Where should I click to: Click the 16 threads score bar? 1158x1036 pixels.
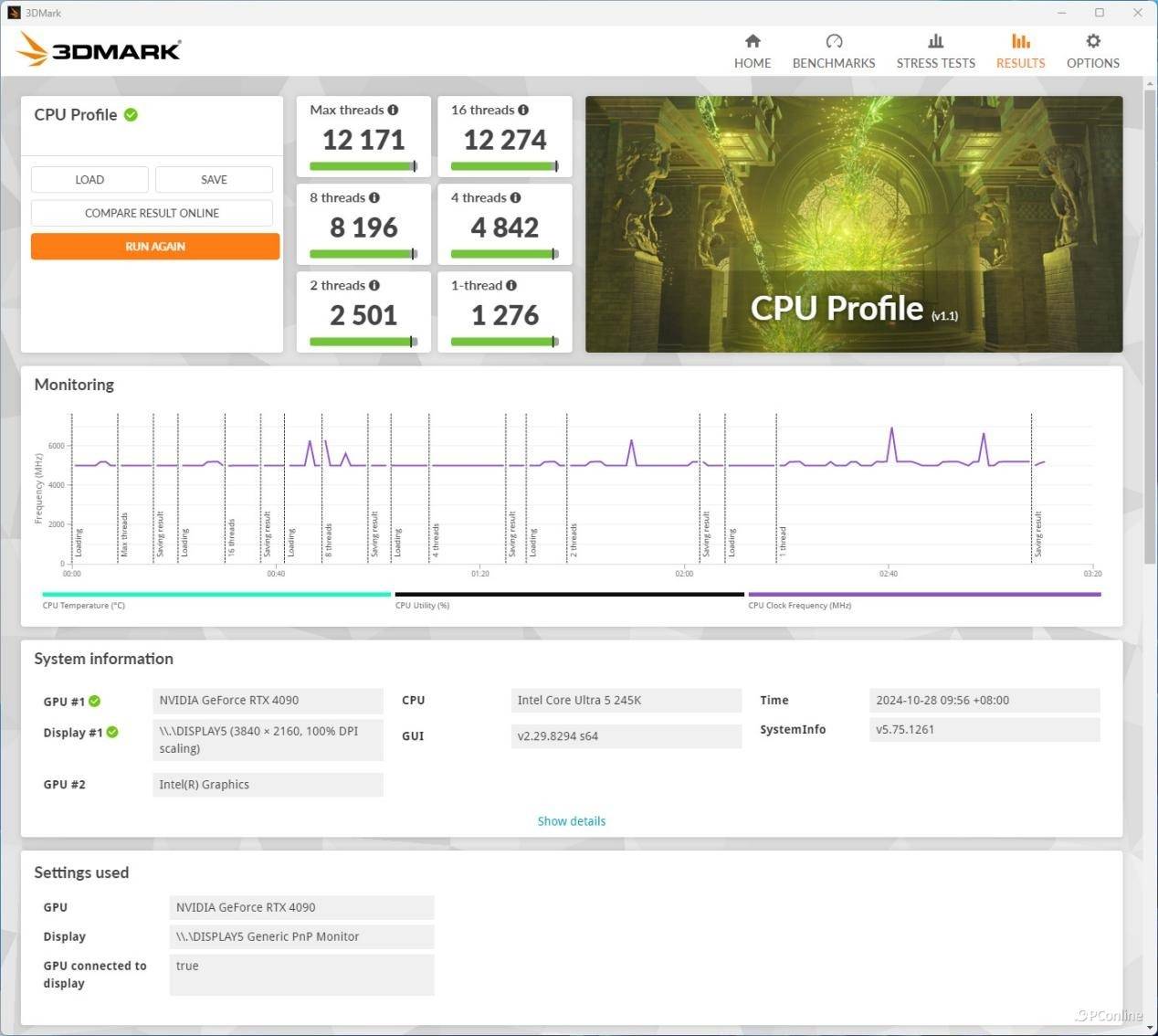(505, 166)
